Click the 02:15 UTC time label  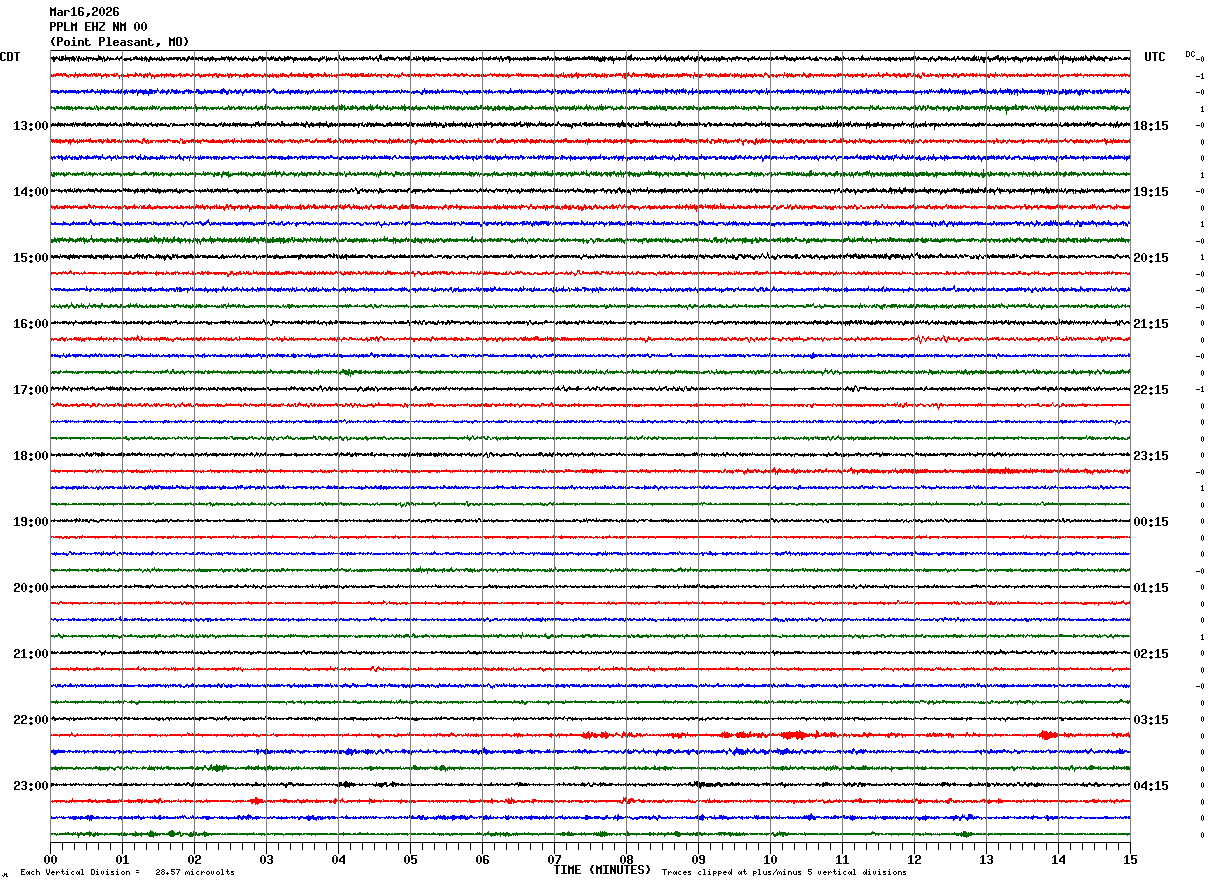[1151, 654]
